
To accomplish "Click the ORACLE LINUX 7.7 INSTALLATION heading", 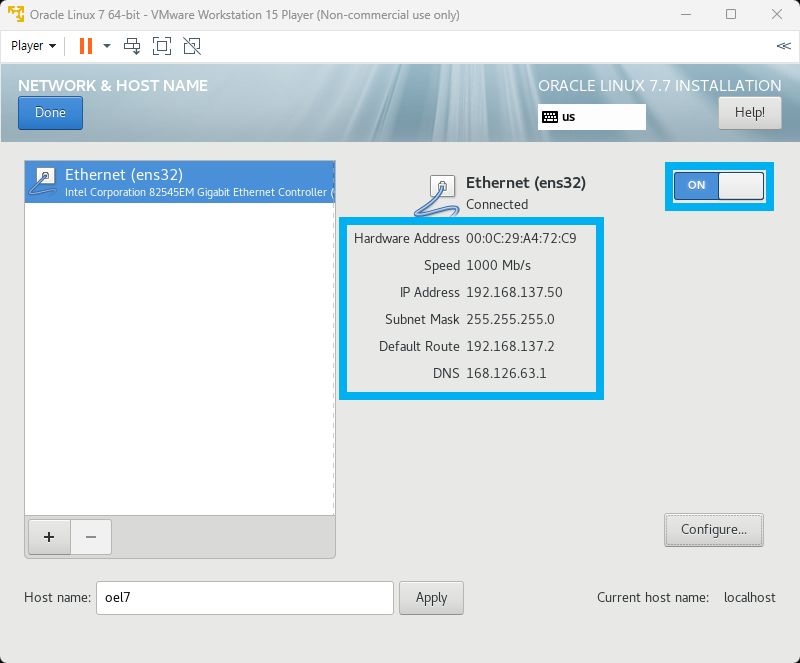I will [660, 86].
